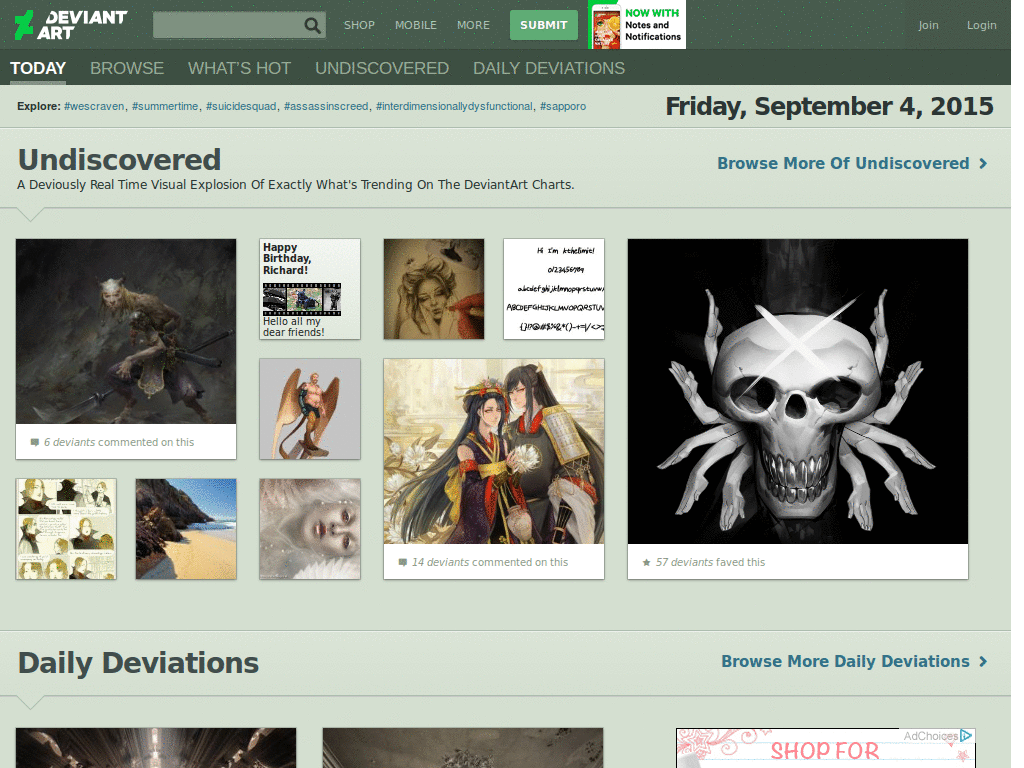Click the chevron after Browse More Of Undiscovered

pos(983,163)
